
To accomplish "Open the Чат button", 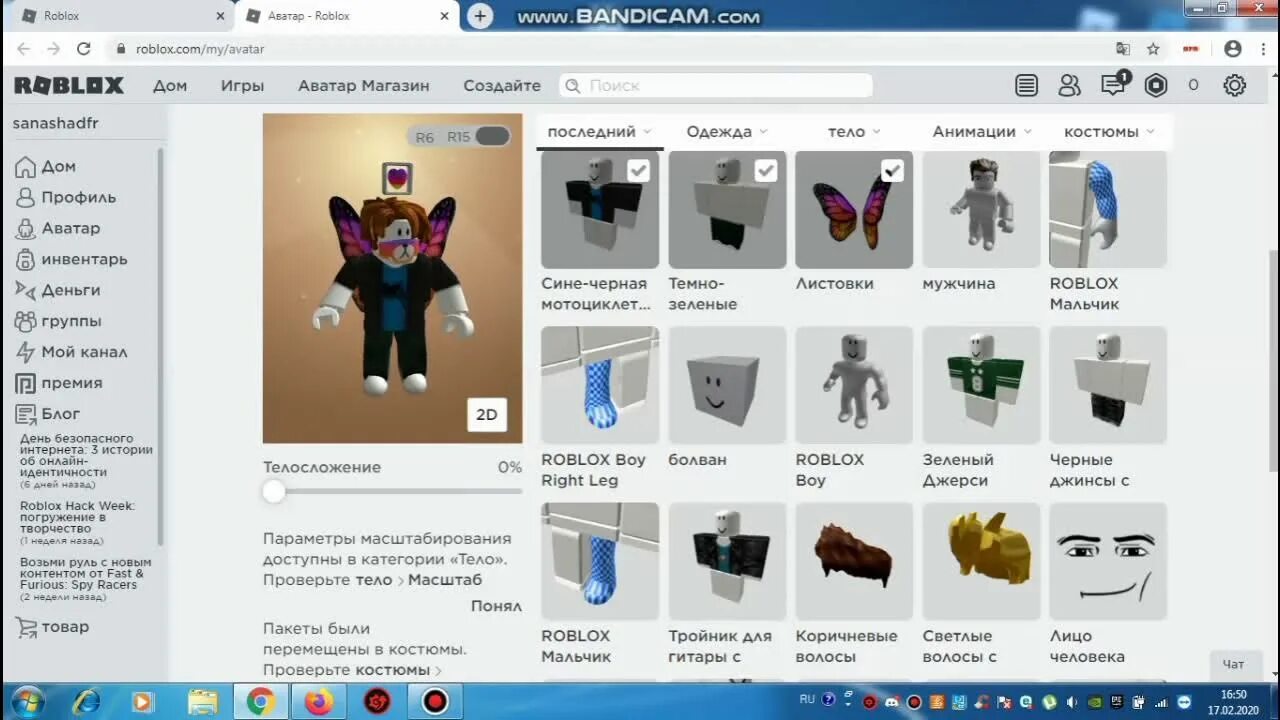I will click(x=1234, y=664).
